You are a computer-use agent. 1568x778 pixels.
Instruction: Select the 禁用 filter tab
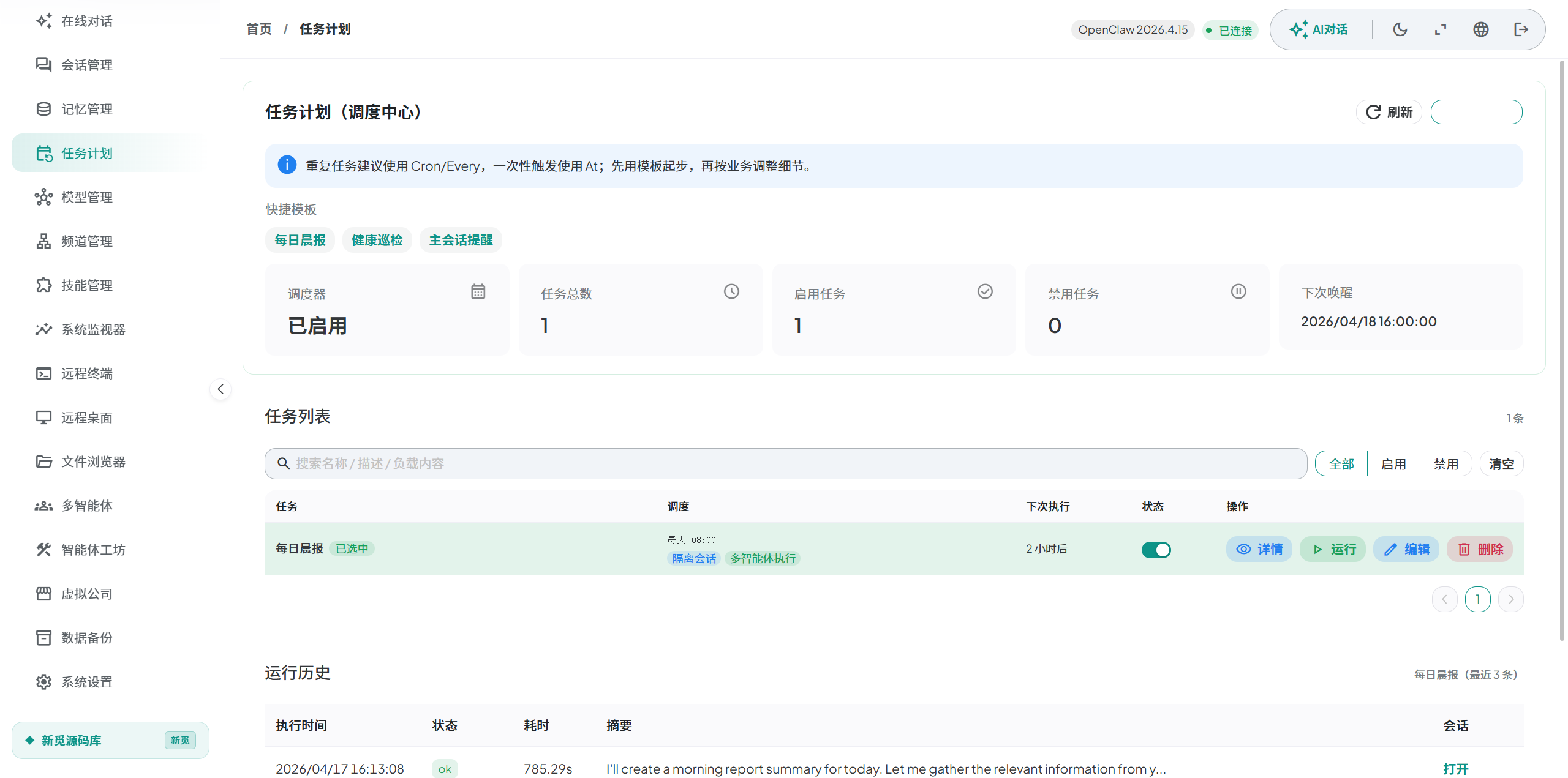[x=1446, y=463]
